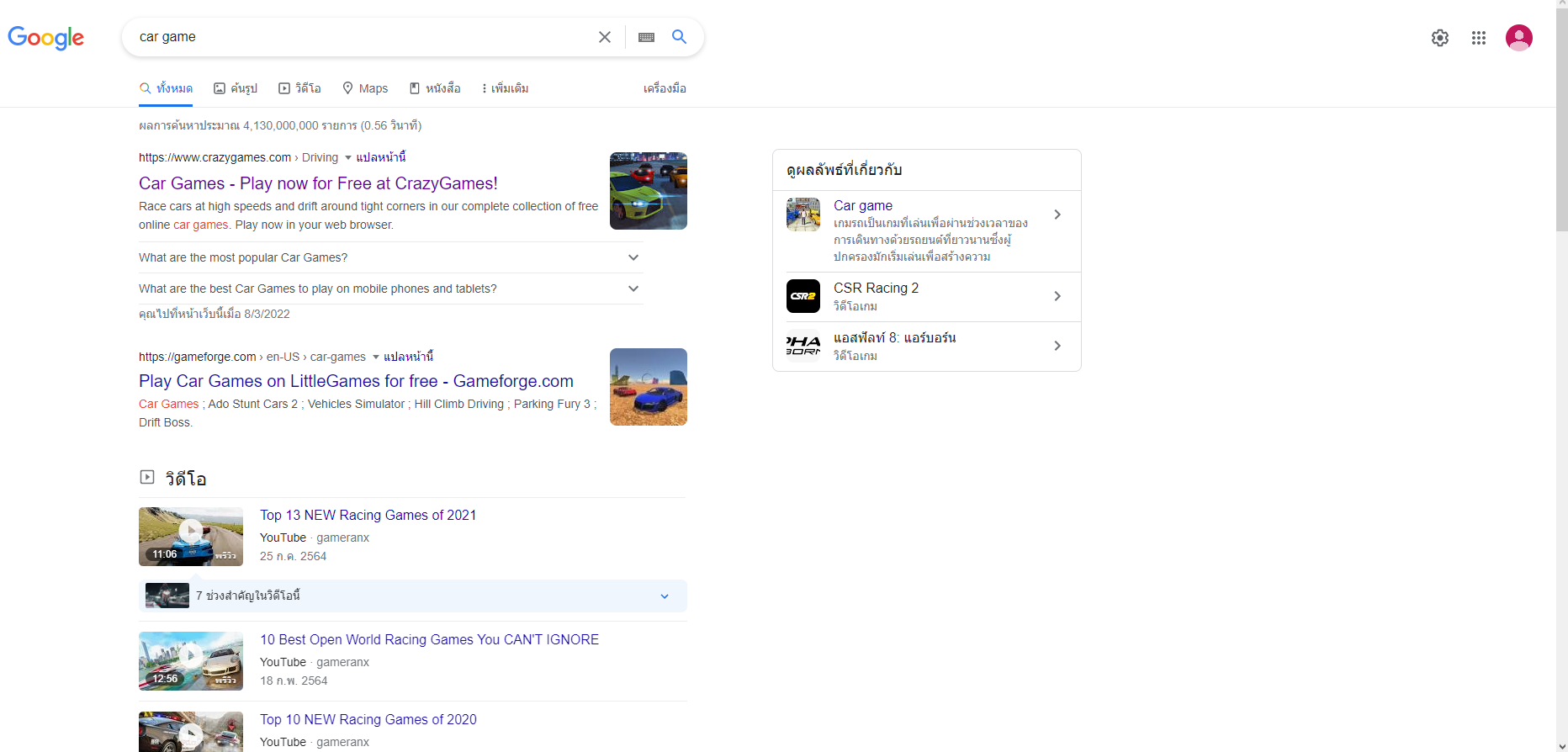
Task: Click the '25 ก.ค. 2564' video date
Action: click(293, 556)
